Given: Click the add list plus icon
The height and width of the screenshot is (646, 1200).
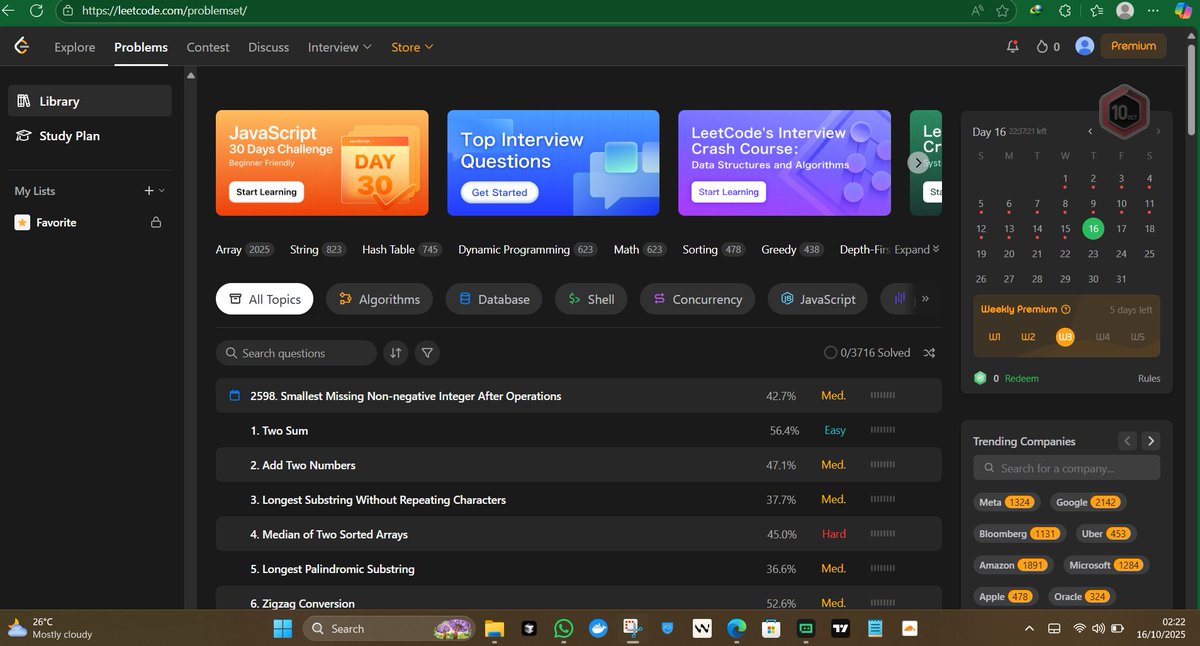Looking at the screenshot, I should (149, 191).
